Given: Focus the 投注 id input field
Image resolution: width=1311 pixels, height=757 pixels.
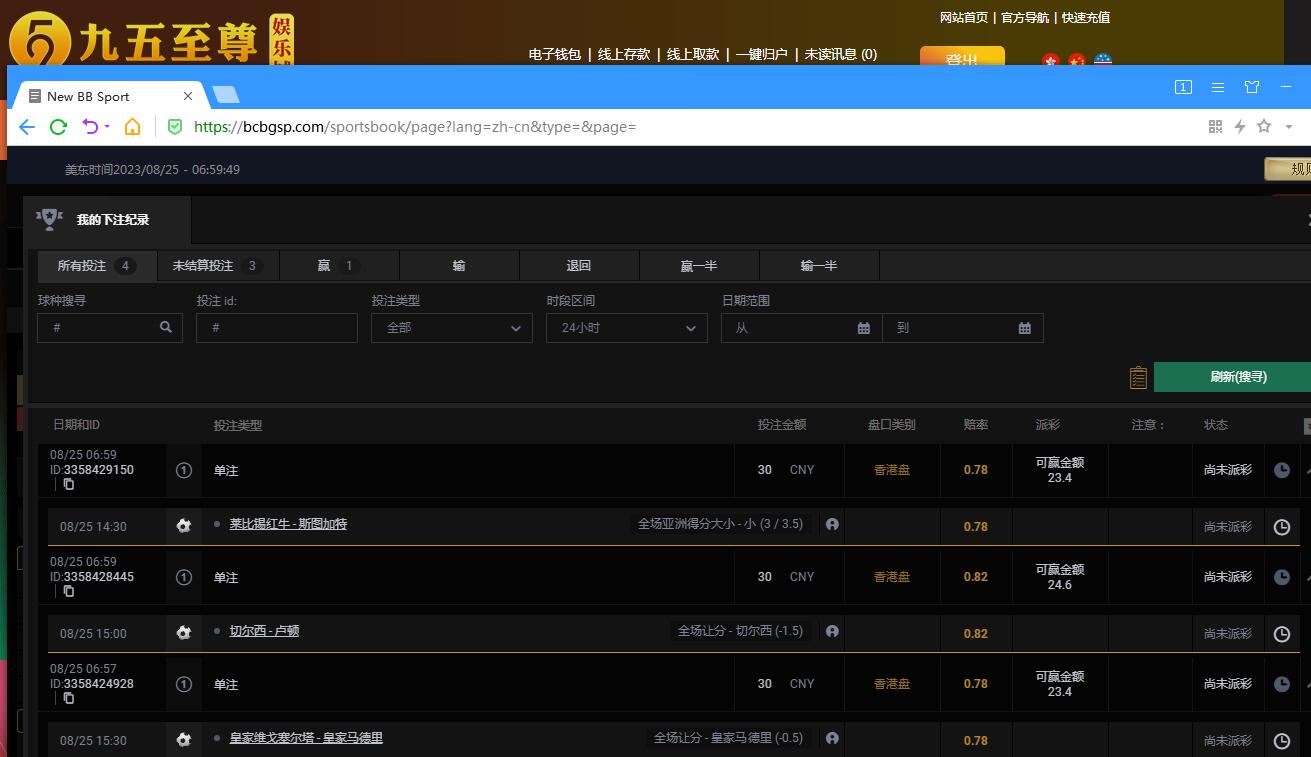Looking at the screenshot, I should [x=276, y=328].
